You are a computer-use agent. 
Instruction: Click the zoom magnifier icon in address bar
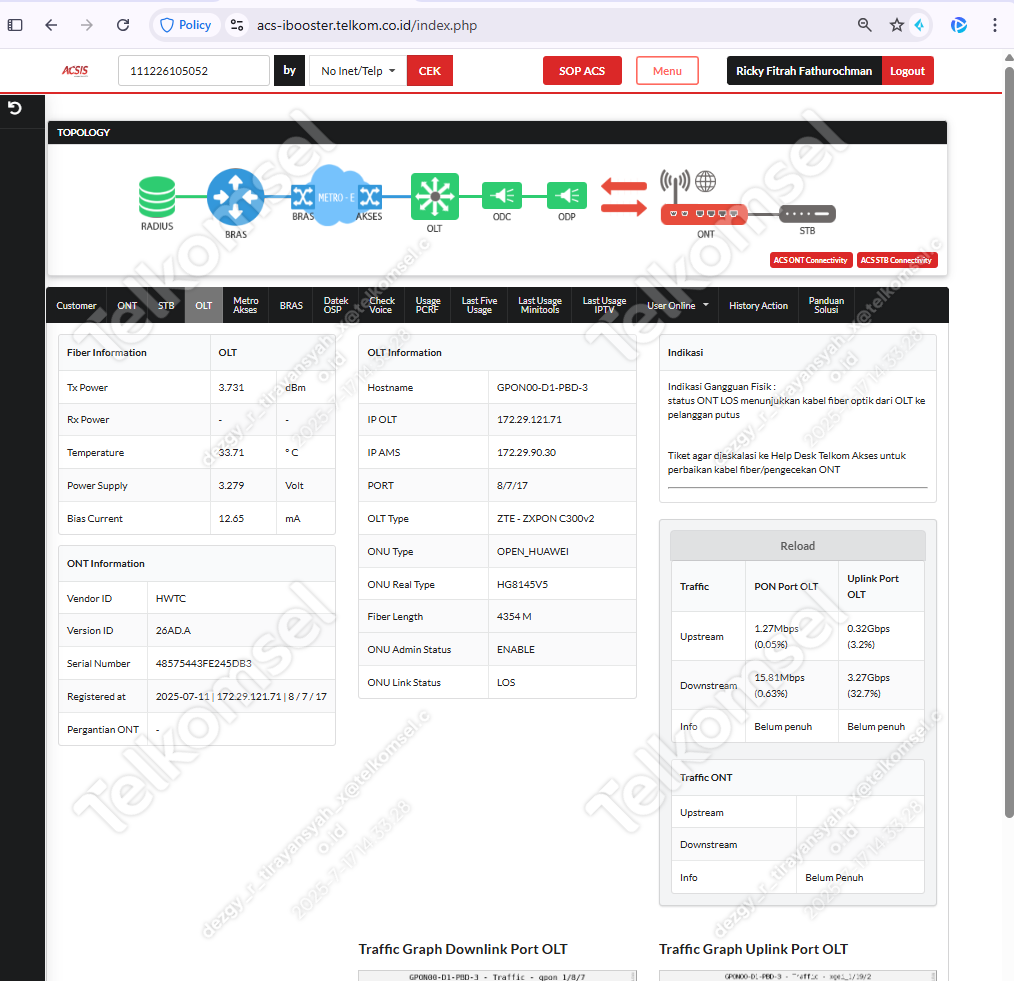click(865, 25)
